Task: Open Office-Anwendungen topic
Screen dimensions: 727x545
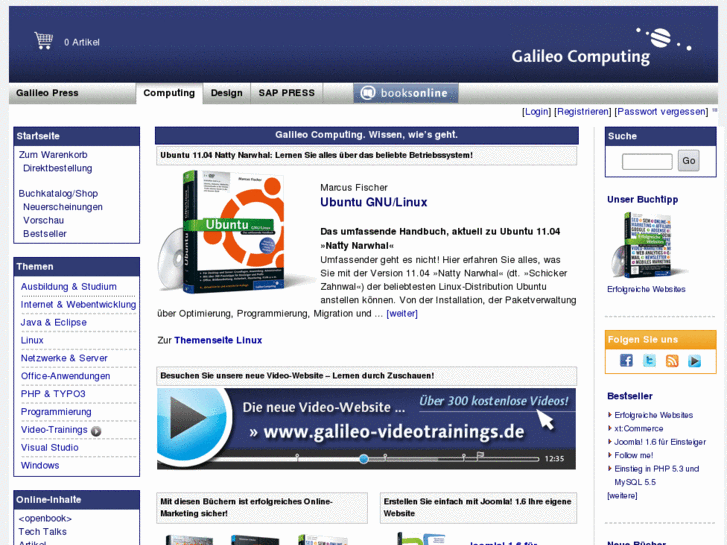Action: (x=65, y=376)
